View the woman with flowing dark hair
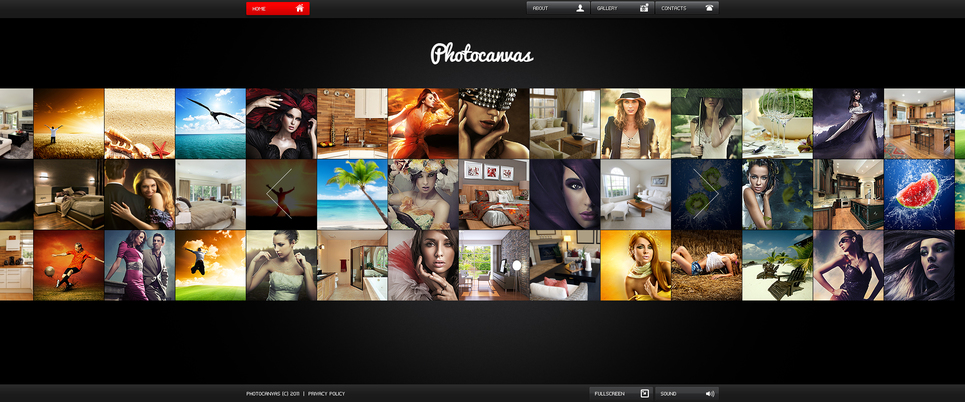Viewport: 965px width, 402px height. click(919, 265)
